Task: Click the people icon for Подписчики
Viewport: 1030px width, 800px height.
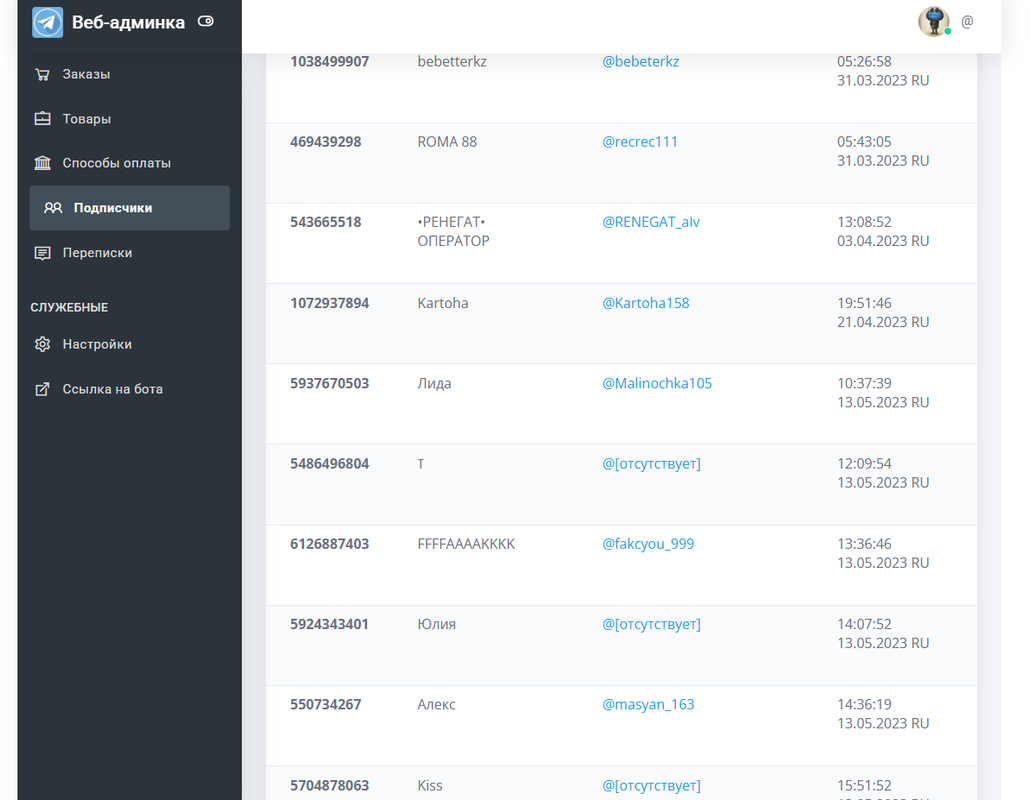Action: (x=53, y=208)
